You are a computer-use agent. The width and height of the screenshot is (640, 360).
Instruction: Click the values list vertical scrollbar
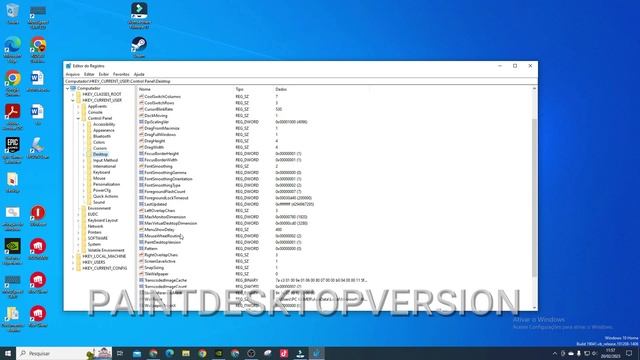coord(534,198)
